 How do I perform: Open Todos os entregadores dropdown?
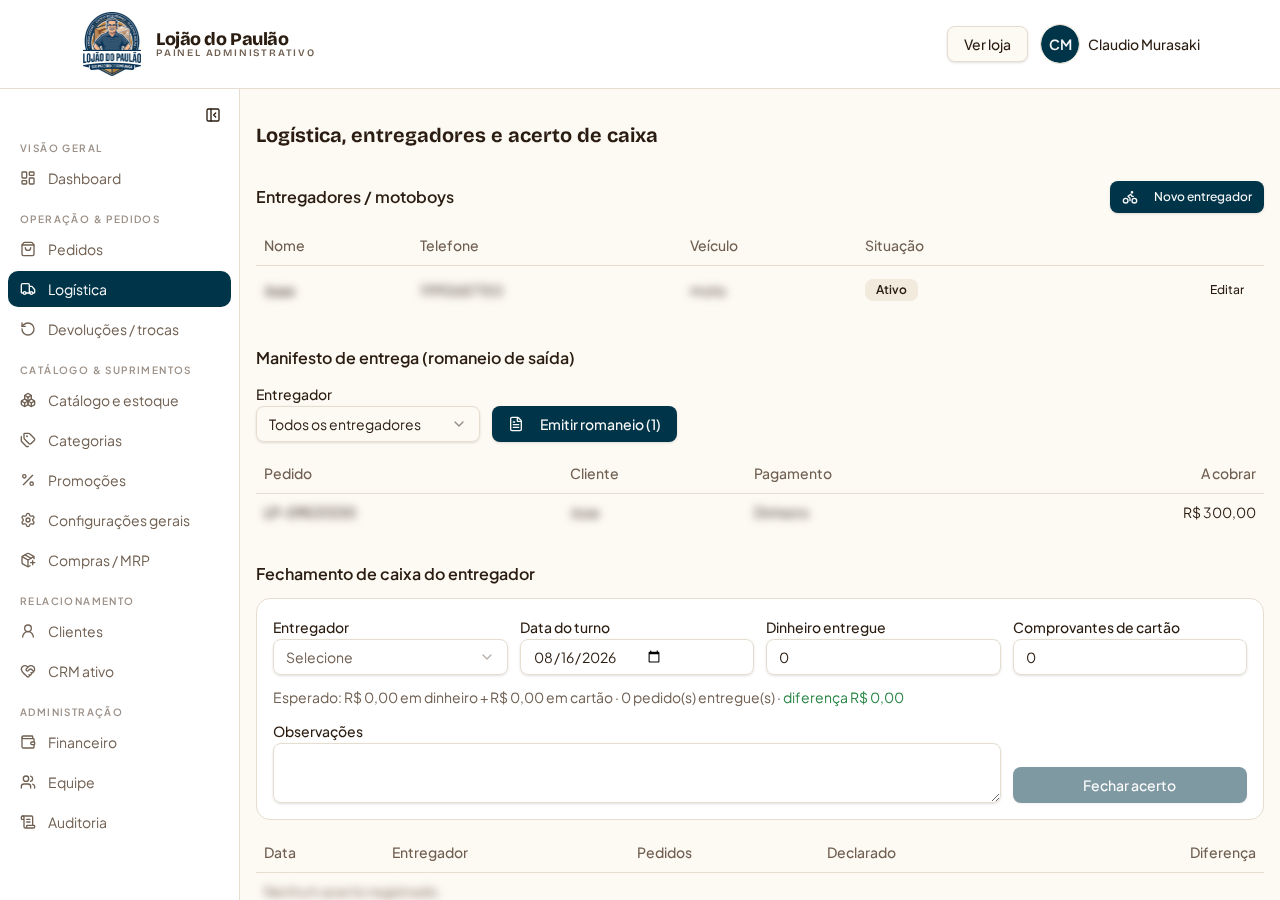[368, 424]
